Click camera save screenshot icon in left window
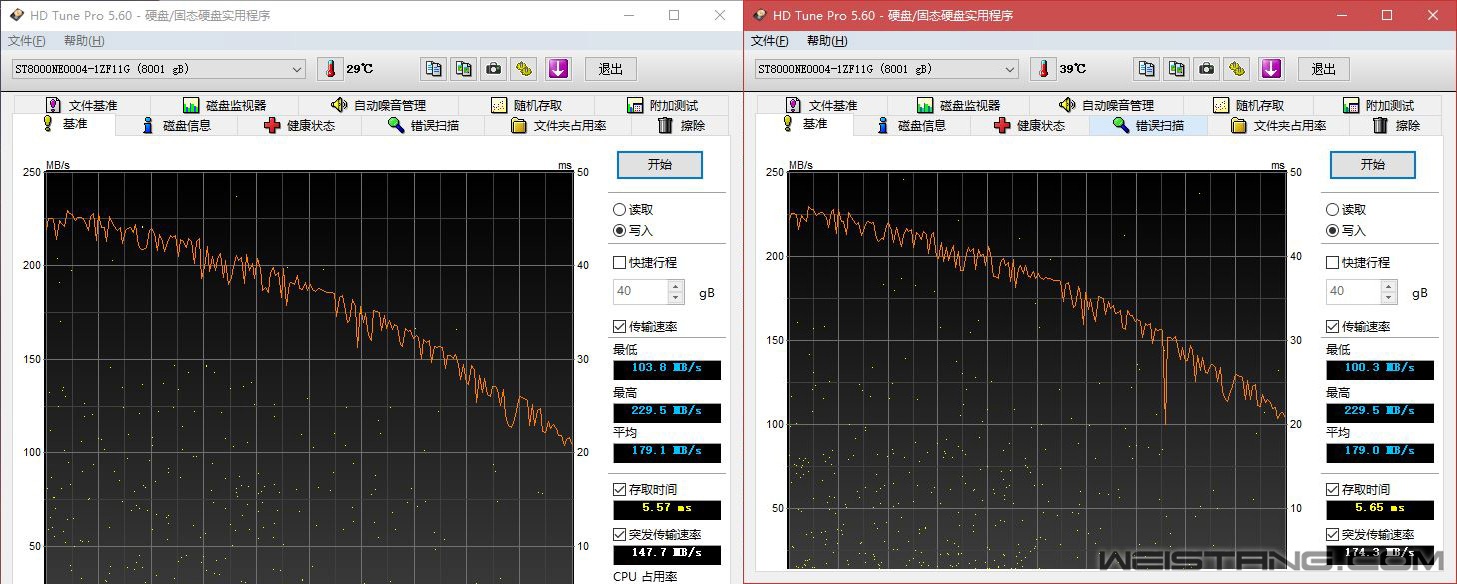This screenshot has width=1457, height=584. [493, 69]
